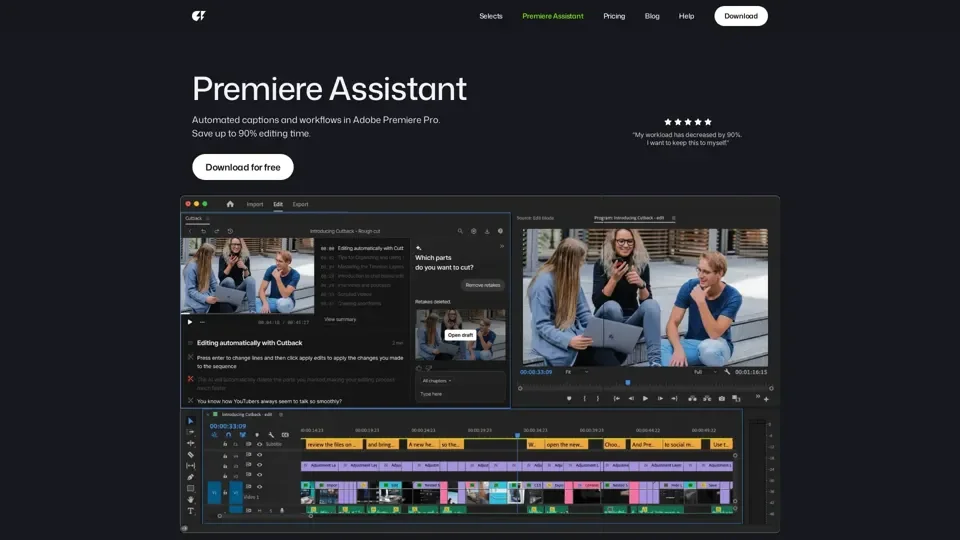Play the Cutback preview video
The image size is (960, 540).
(x=190, y=322)
